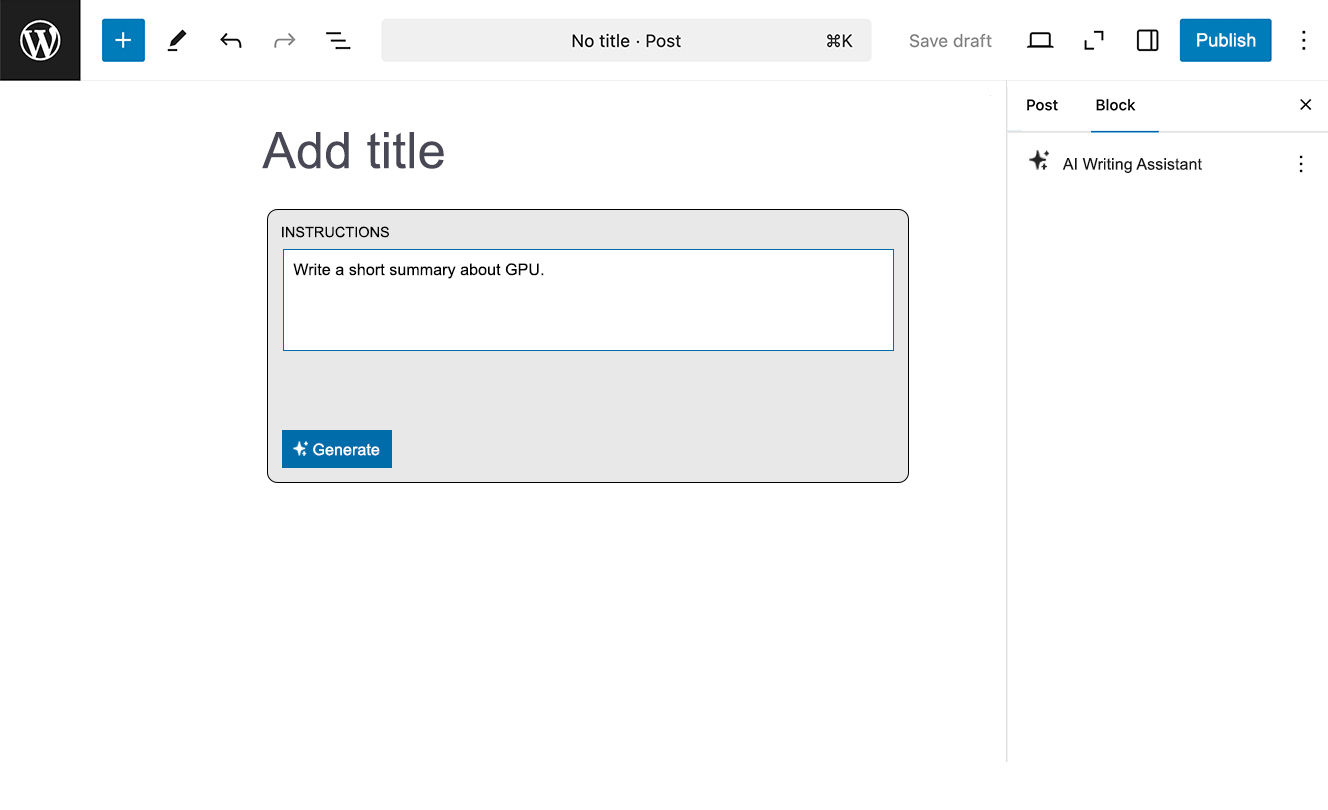This screenshot has height=810, width=1328.
Task: Open AI Writing Assistant block options
Action: click(x=1300, y=164)
